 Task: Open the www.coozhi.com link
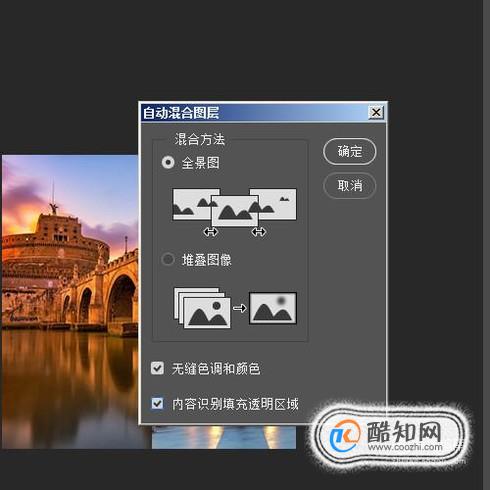point(405,447)
